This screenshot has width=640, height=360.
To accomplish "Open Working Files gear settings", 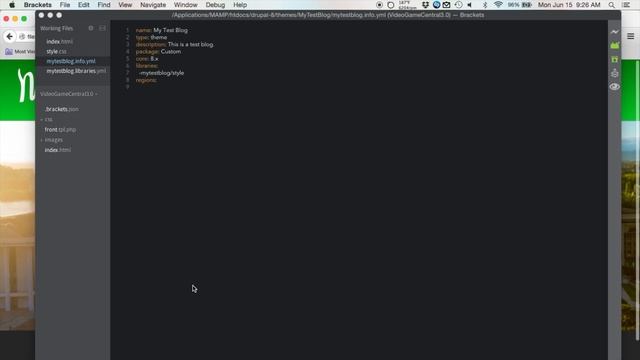I will (x=91, y=28).
